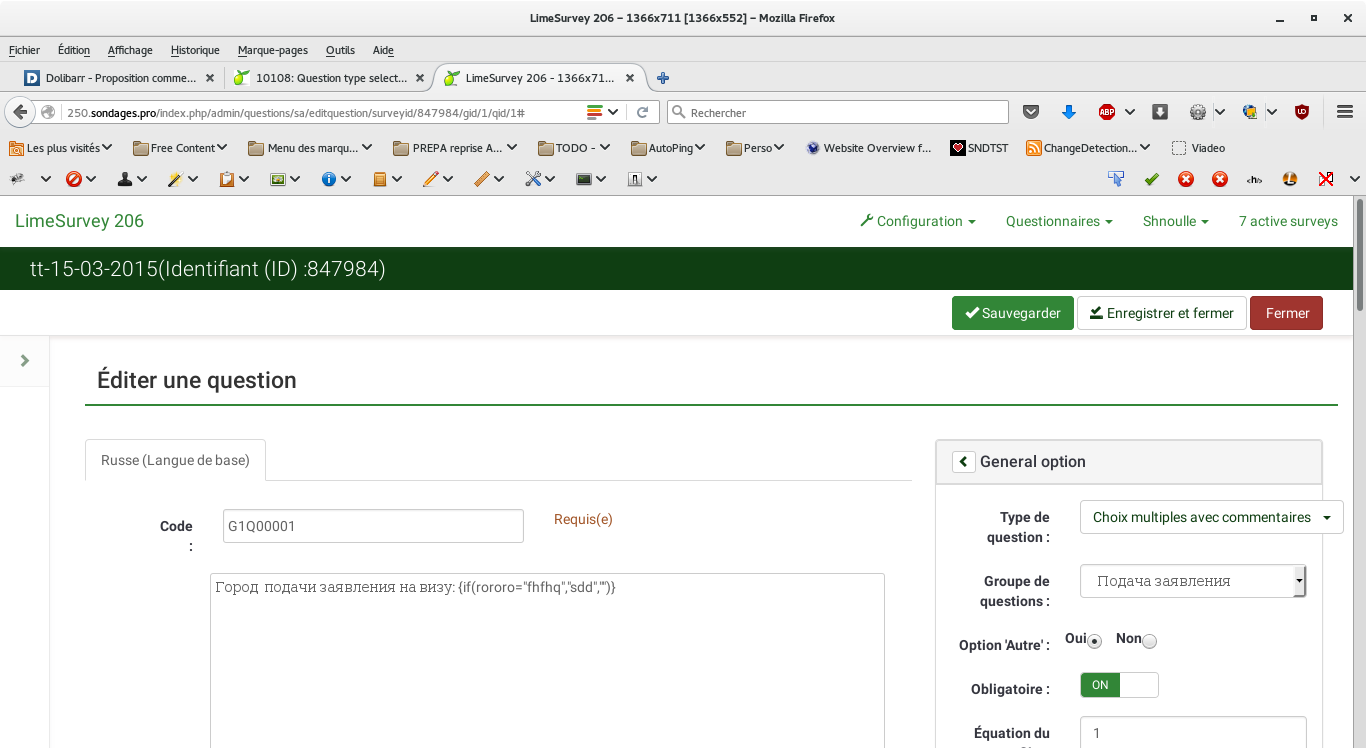
Task: Click the green checkmark validation icon
Action: (1151, 179)
